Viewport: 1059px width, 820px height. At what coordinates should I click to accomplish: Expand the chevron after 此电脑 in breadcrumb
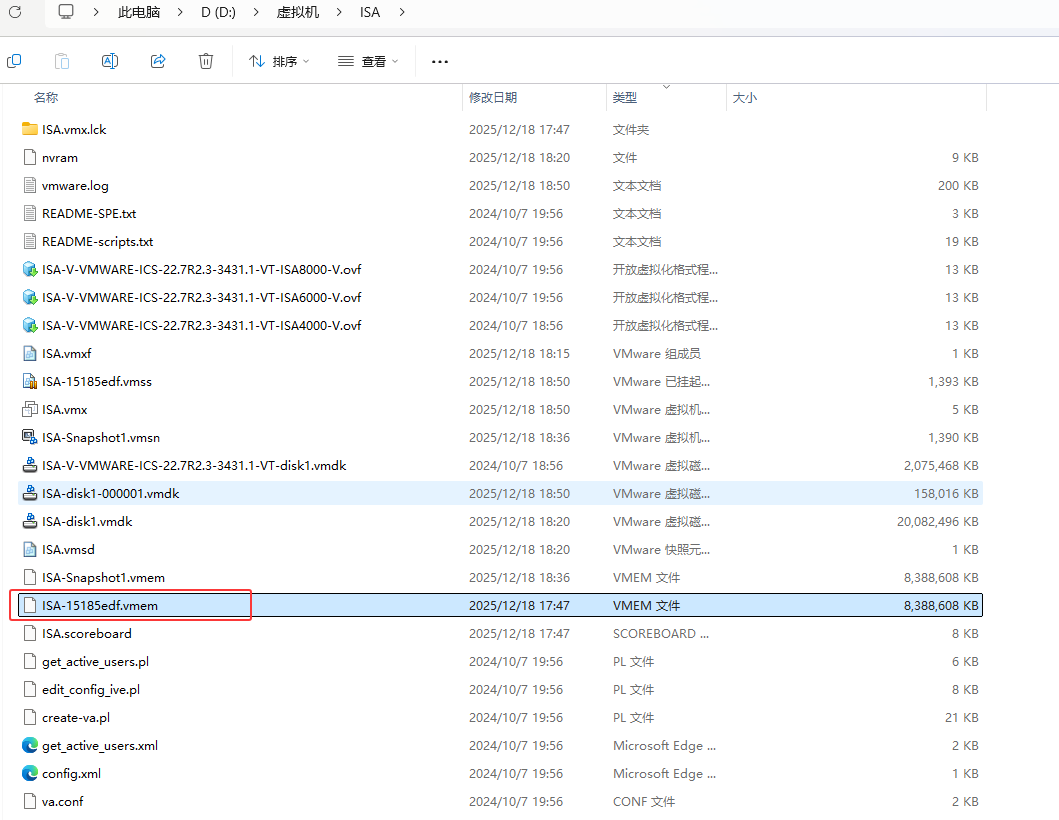click(x=180, y=12)
